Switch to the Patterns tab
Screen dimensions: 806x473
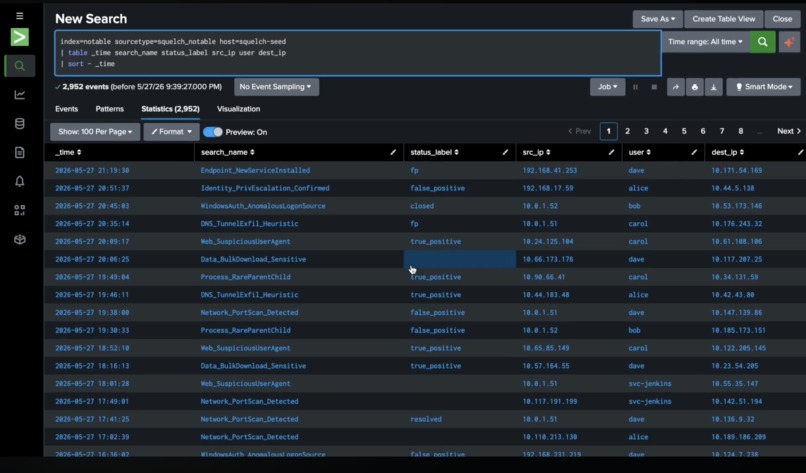coord(109,109)
